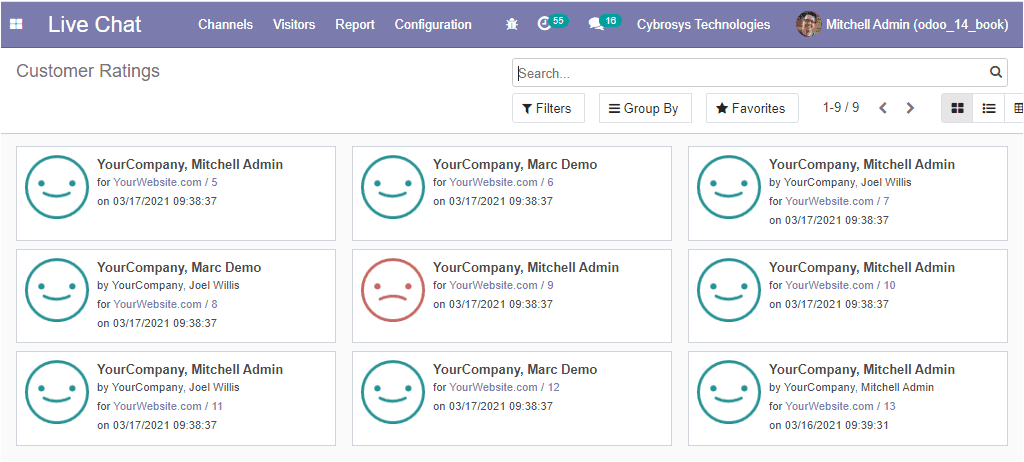Open the activities clock icon with badge 55
The height and width of the screenshot is (462, 1024).
[552, 23]
